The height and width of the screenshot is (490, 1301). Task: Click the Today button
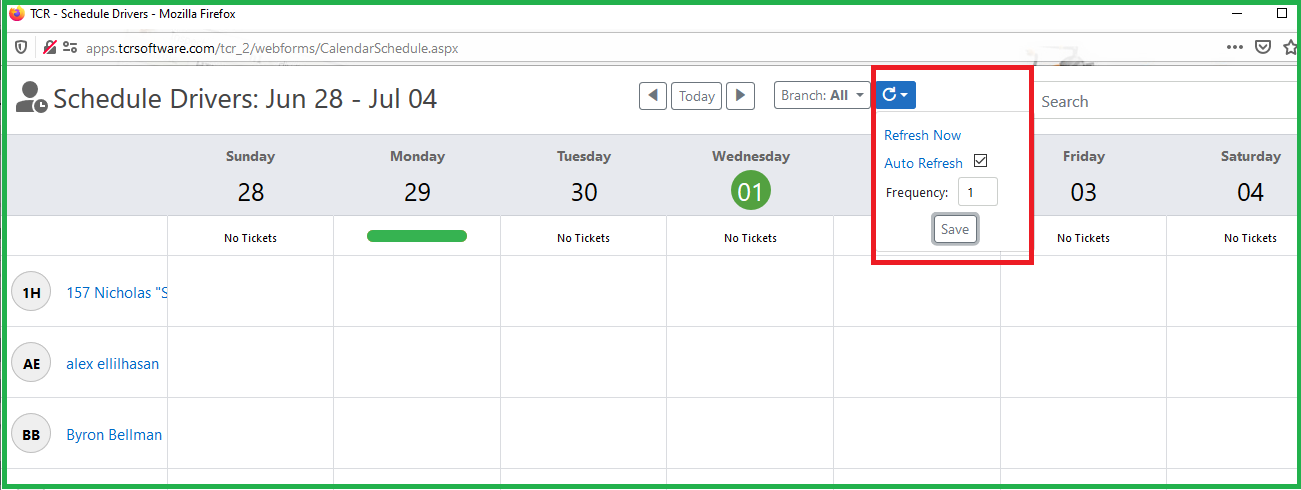tap(697, 96)
